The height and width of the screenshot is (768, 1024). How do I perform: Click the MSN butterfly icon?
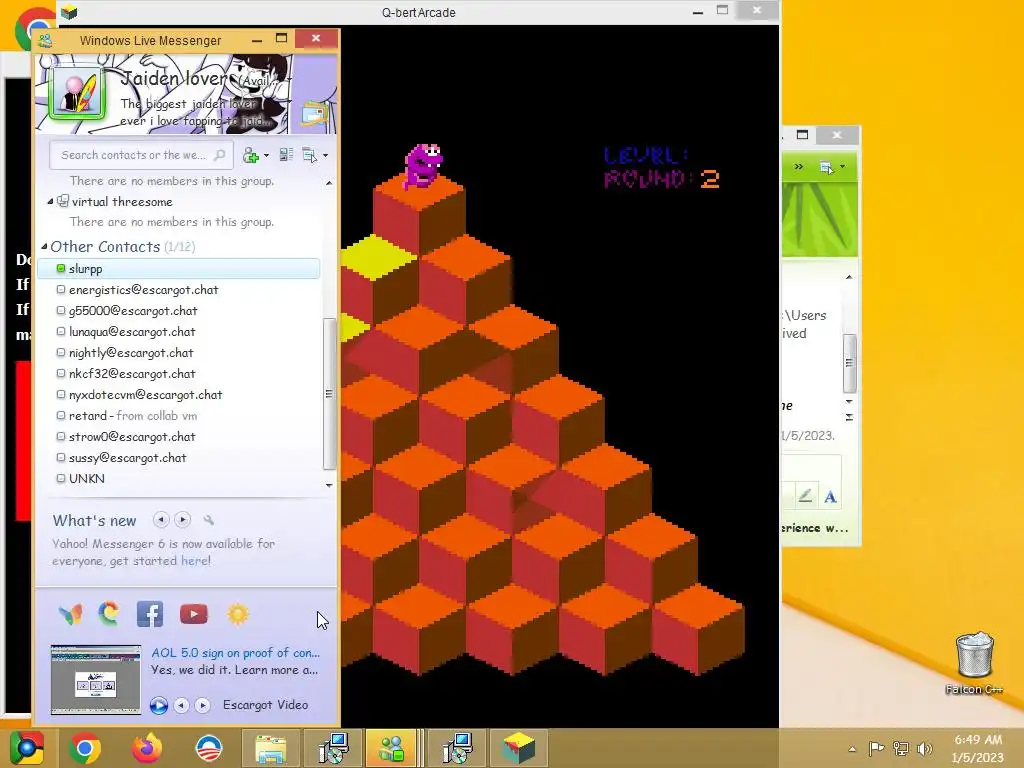tap(70, 614)
